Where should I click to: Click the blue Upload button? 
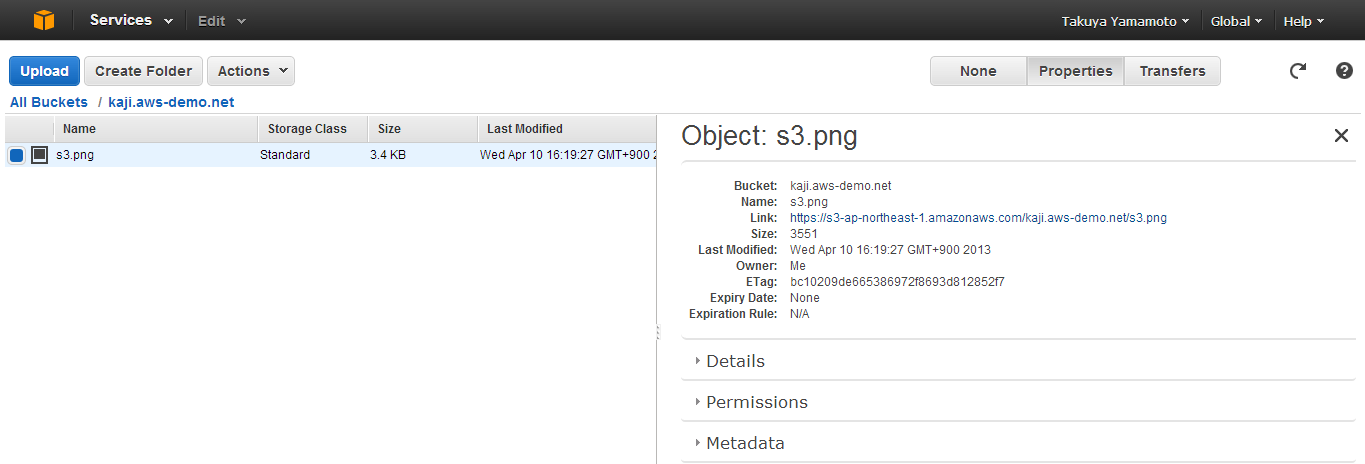point(44,71)
